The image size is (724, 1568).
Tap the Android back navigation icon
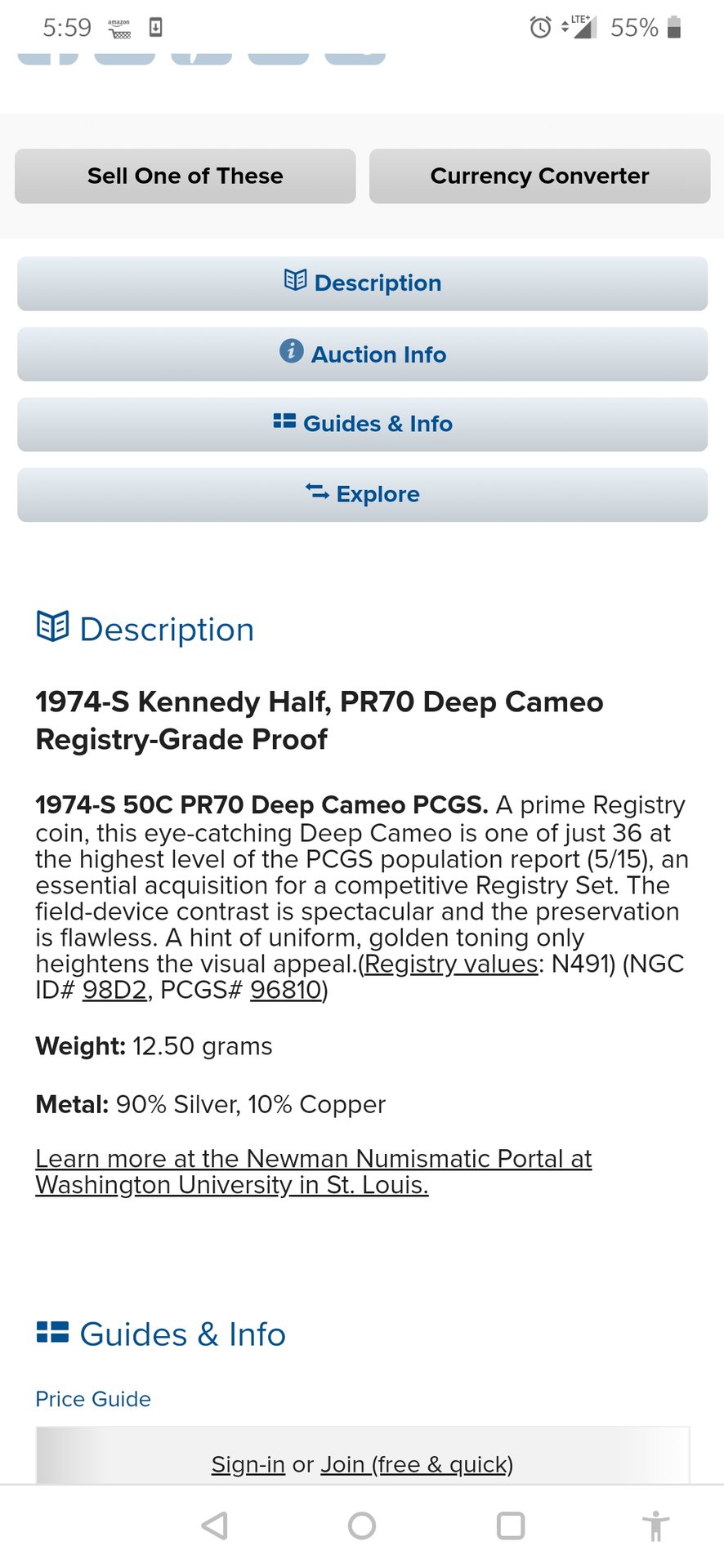215,1525
